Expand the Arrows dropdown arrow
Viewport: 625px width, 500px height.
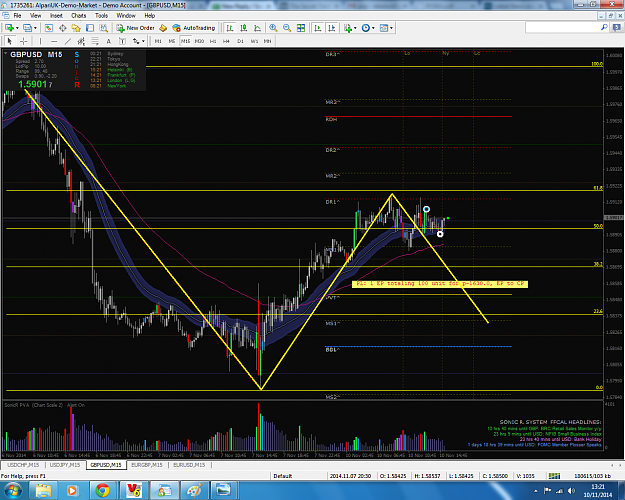pyautogui.click(x=143, y=41)
